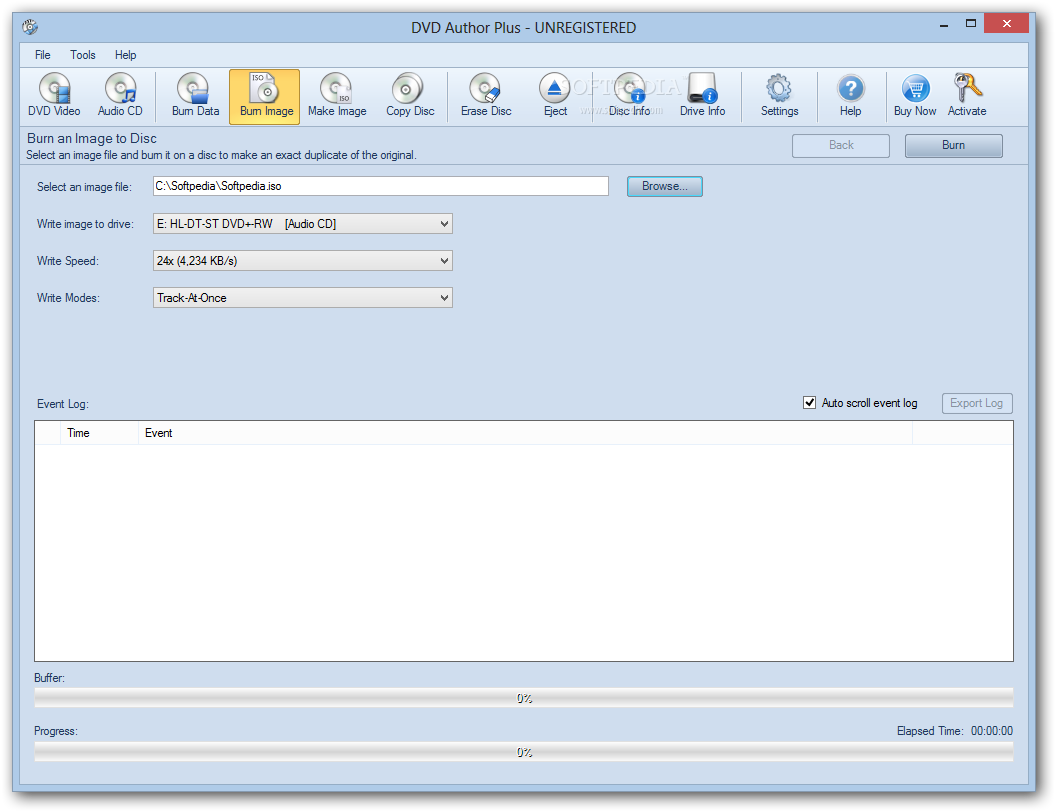Open Settings gear icon
The width and height of the screenshot is (1056, 812).
click(x=779, y=96)
